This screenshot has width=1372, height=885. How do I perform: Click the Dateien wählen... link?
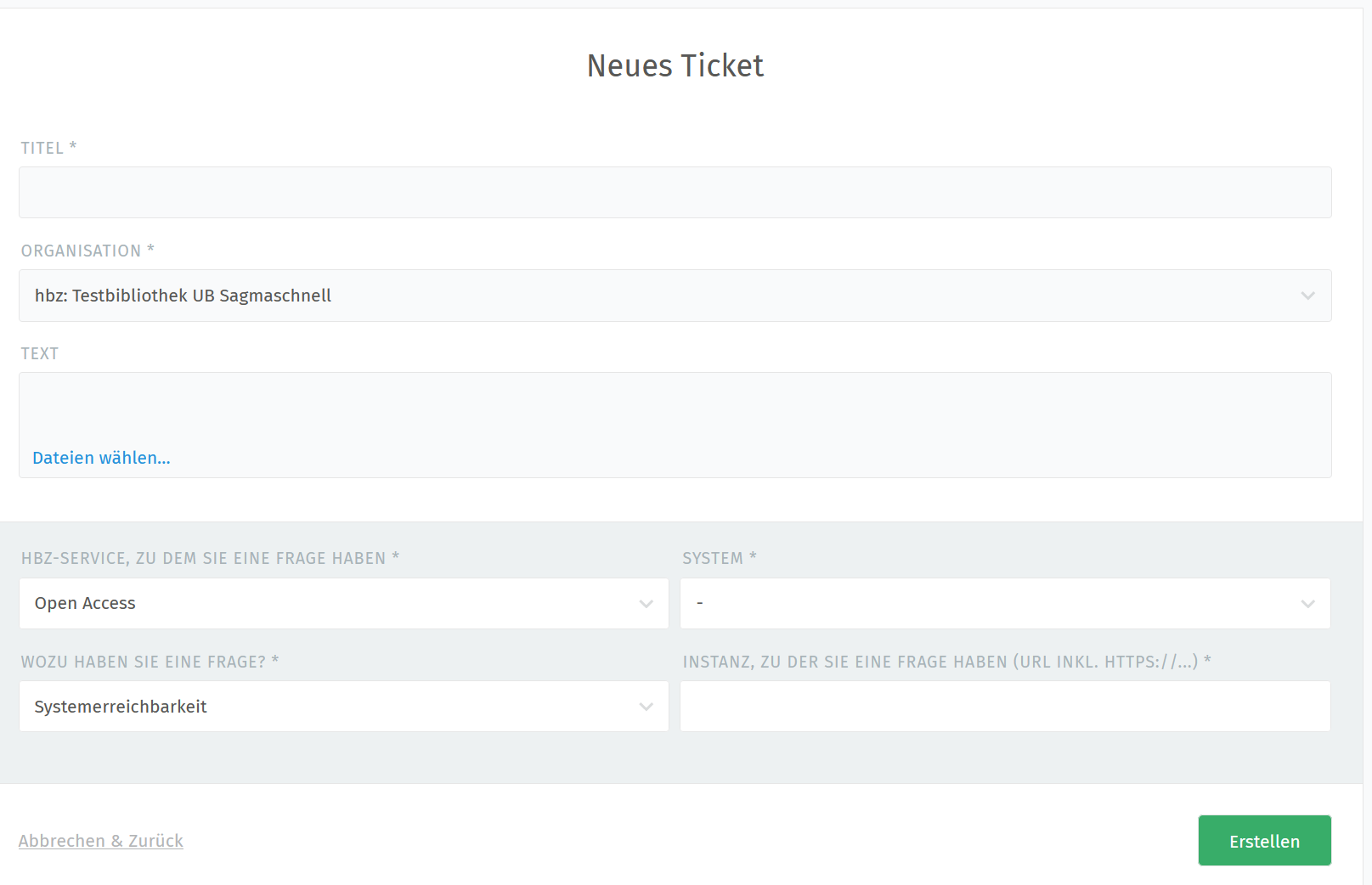point(101,458)
